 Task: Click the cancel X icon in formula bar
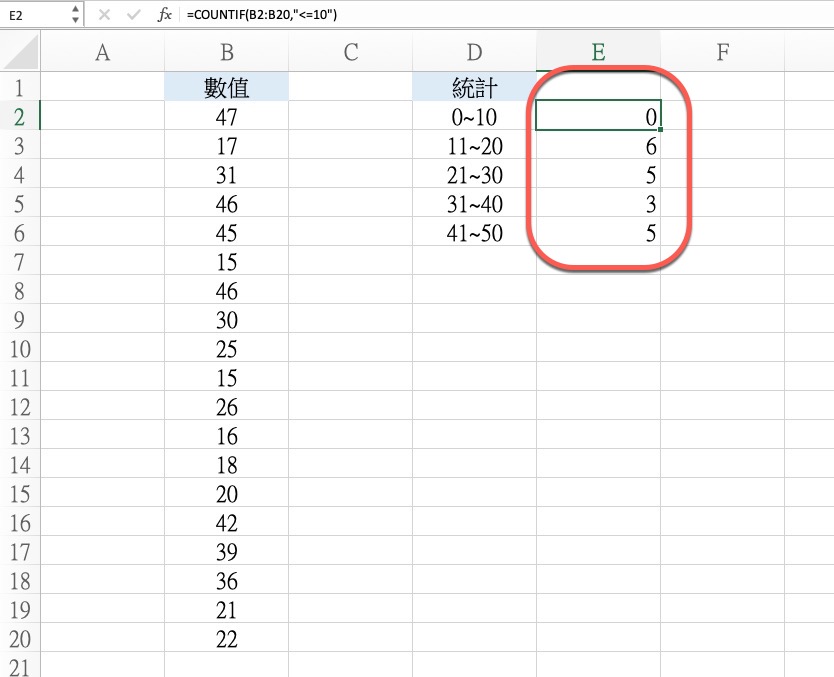104,15
